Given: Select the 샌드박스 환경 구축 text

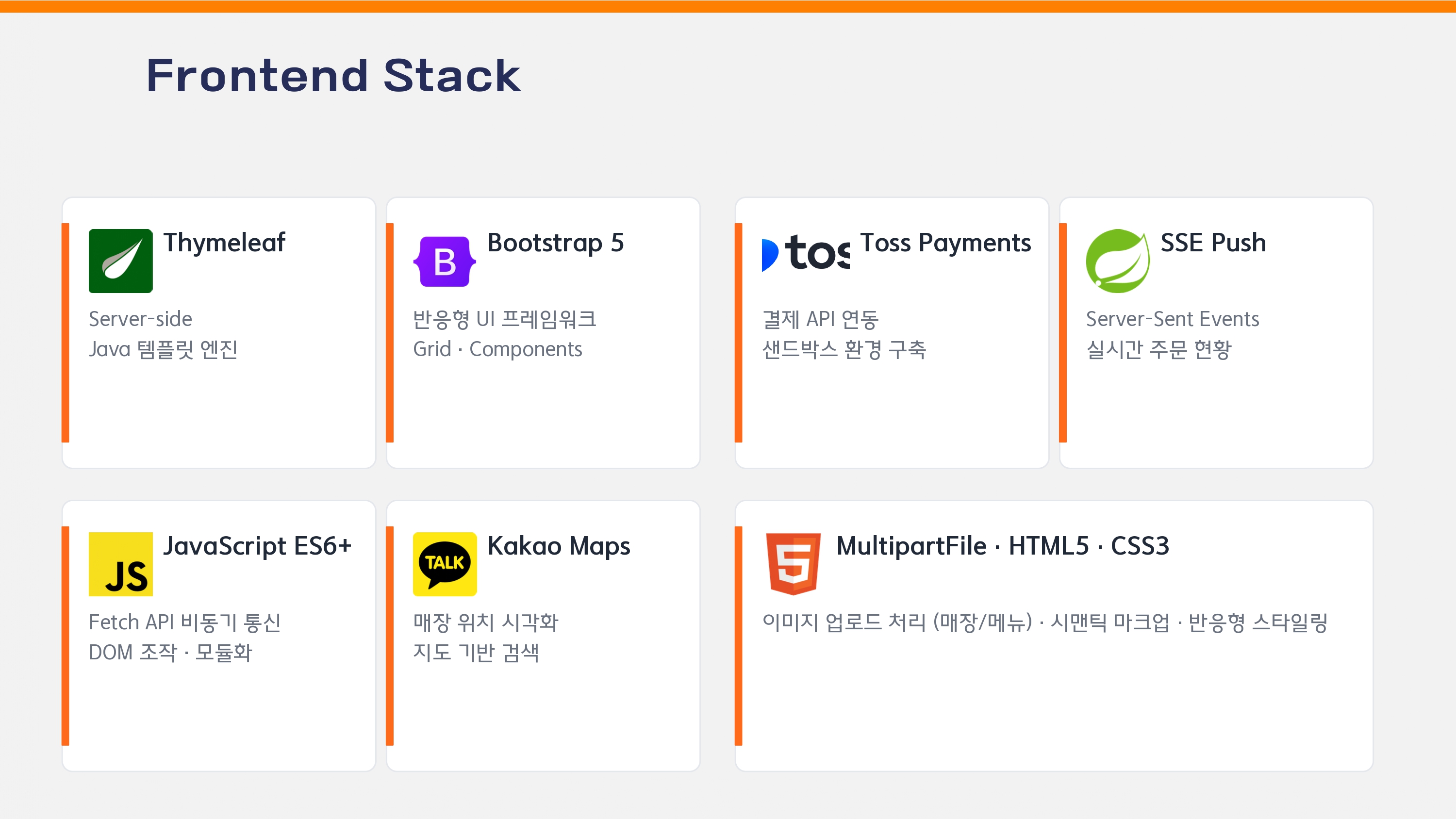Looking at the screenshot, I should tap(844, 349).
